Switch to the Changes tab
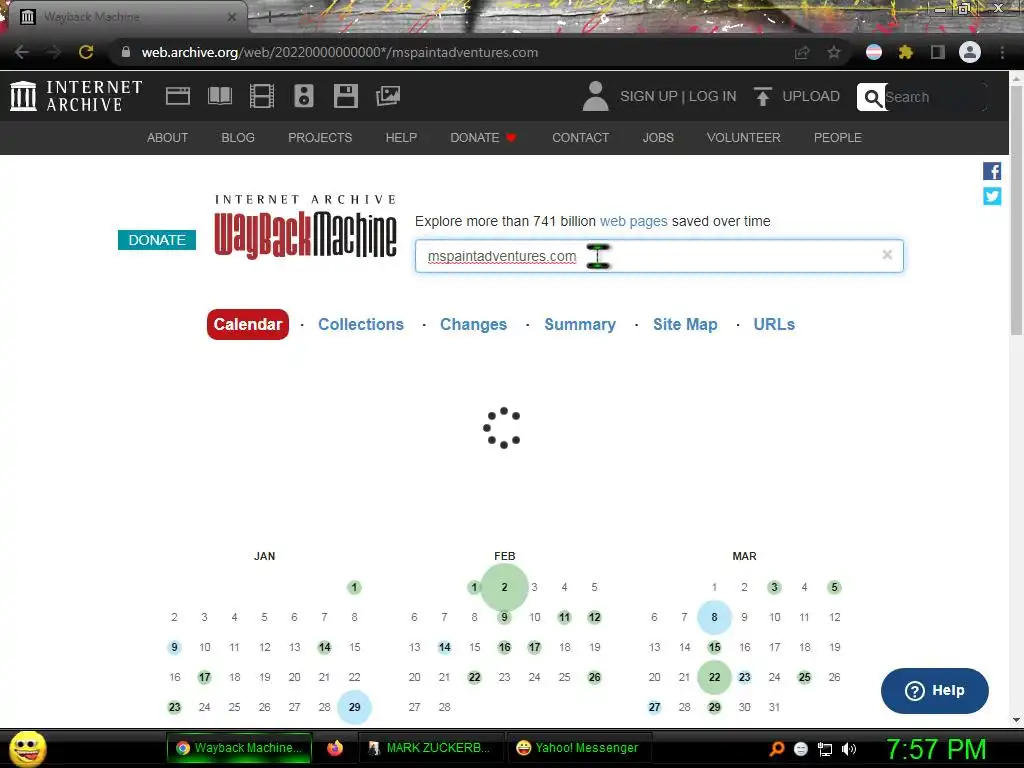Viewport: 1024px width, 768px height. click(473, 325)
